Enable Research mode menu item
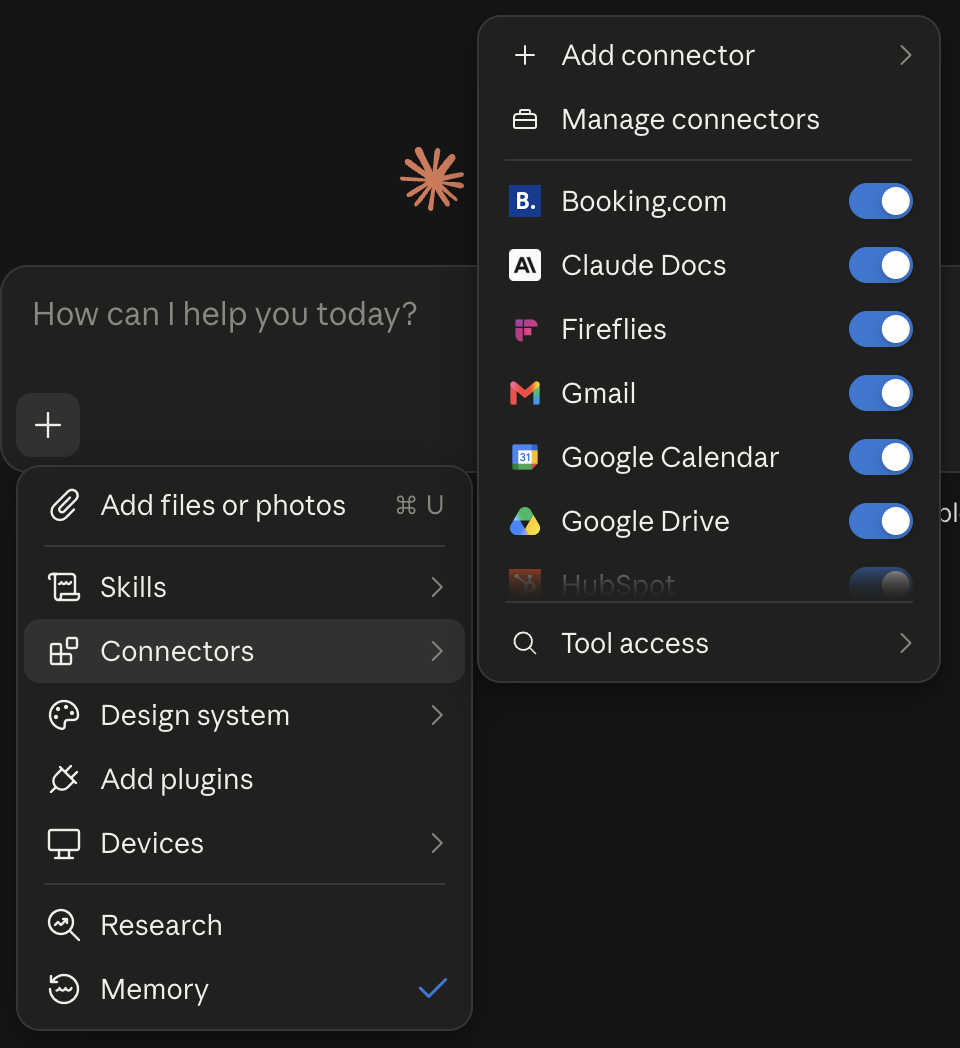Viewport: 960px width, 1048px height. pyautogui.click(x=245, y=925)
